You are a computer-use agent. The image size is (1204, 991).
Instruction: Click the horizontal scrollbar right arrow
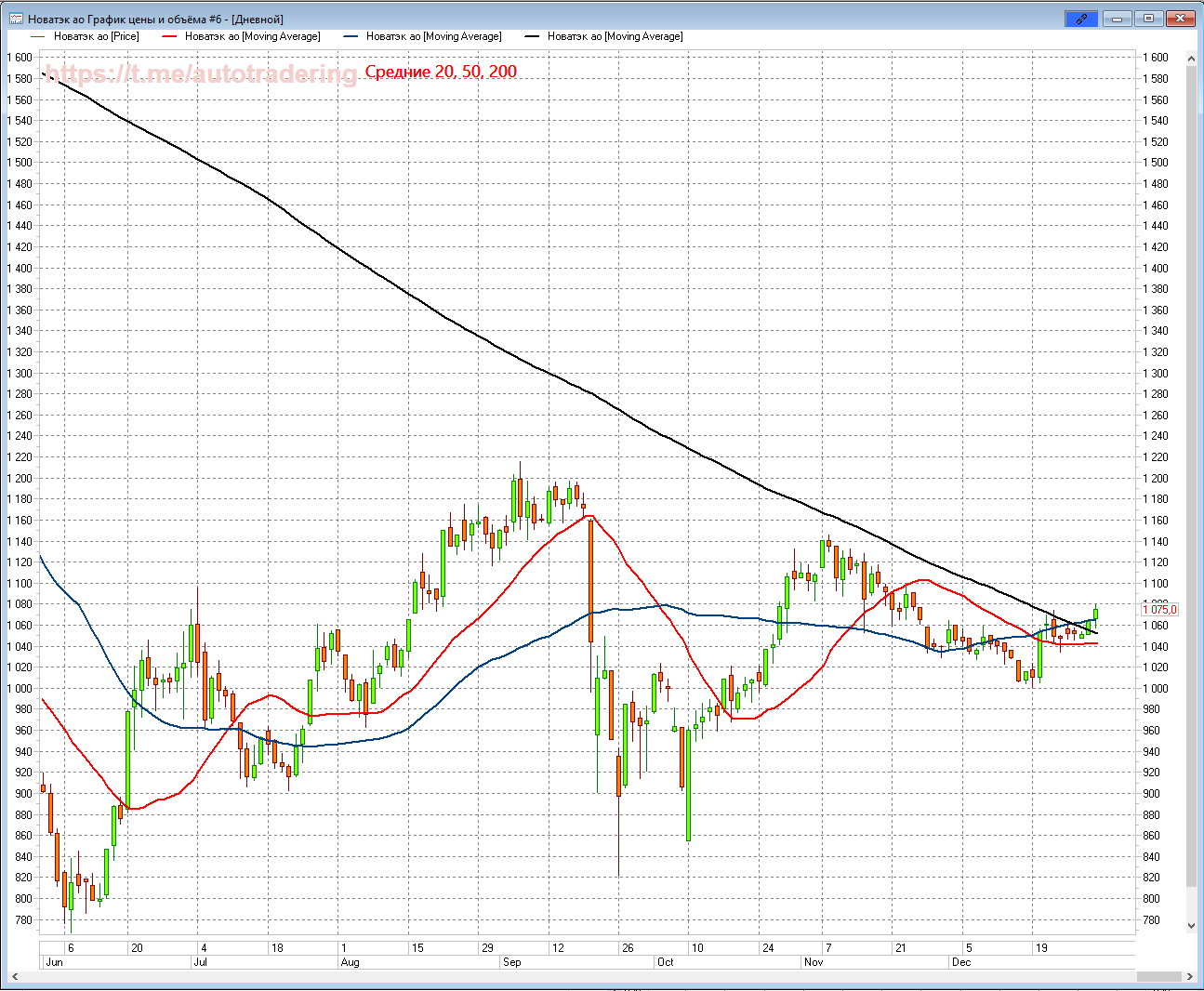(1191, 976)
